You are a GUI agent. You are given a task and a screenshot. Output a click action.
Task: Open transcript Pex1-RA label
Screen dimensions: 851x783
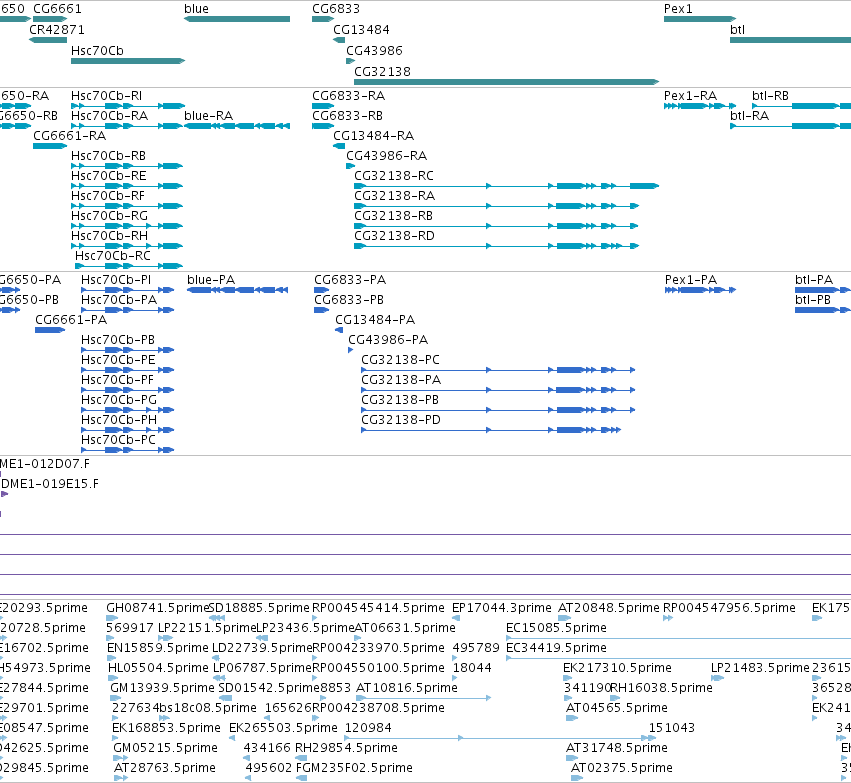(690, 96)
